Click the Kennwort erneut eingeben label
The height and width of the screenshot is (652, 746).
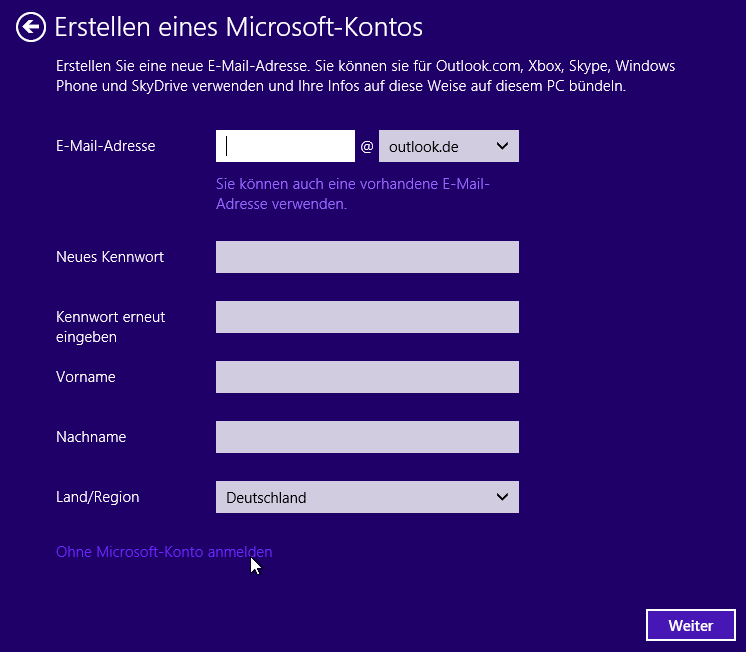[110, 327]
